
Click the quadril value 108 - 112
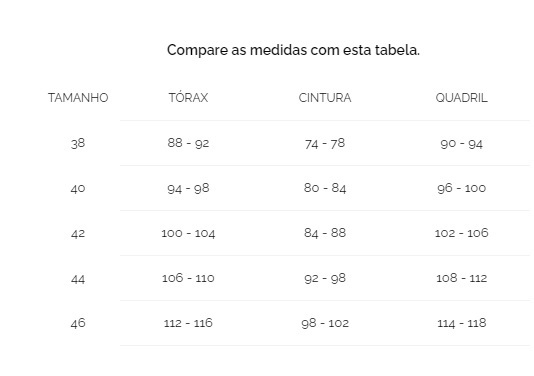(461, 278)
